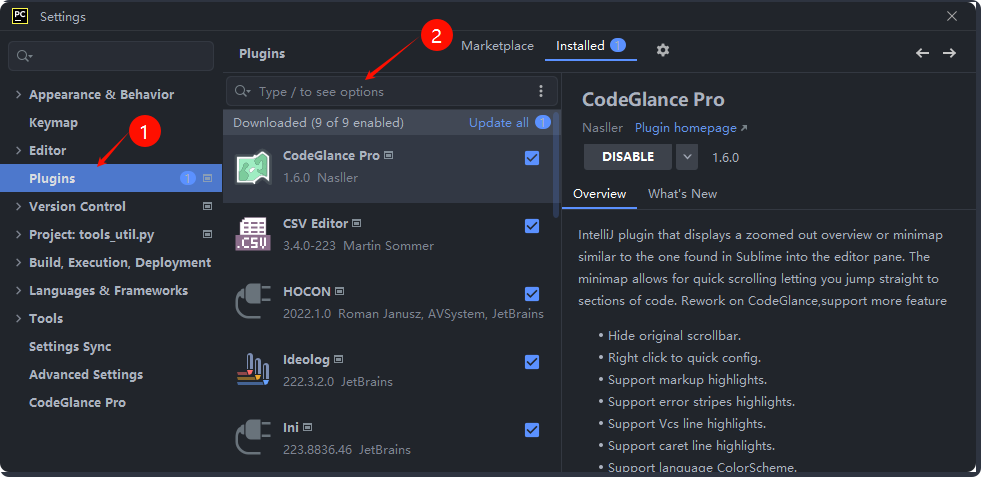
Task: Open the three-dot options in plugin search
Action: [x=541, y=91]
